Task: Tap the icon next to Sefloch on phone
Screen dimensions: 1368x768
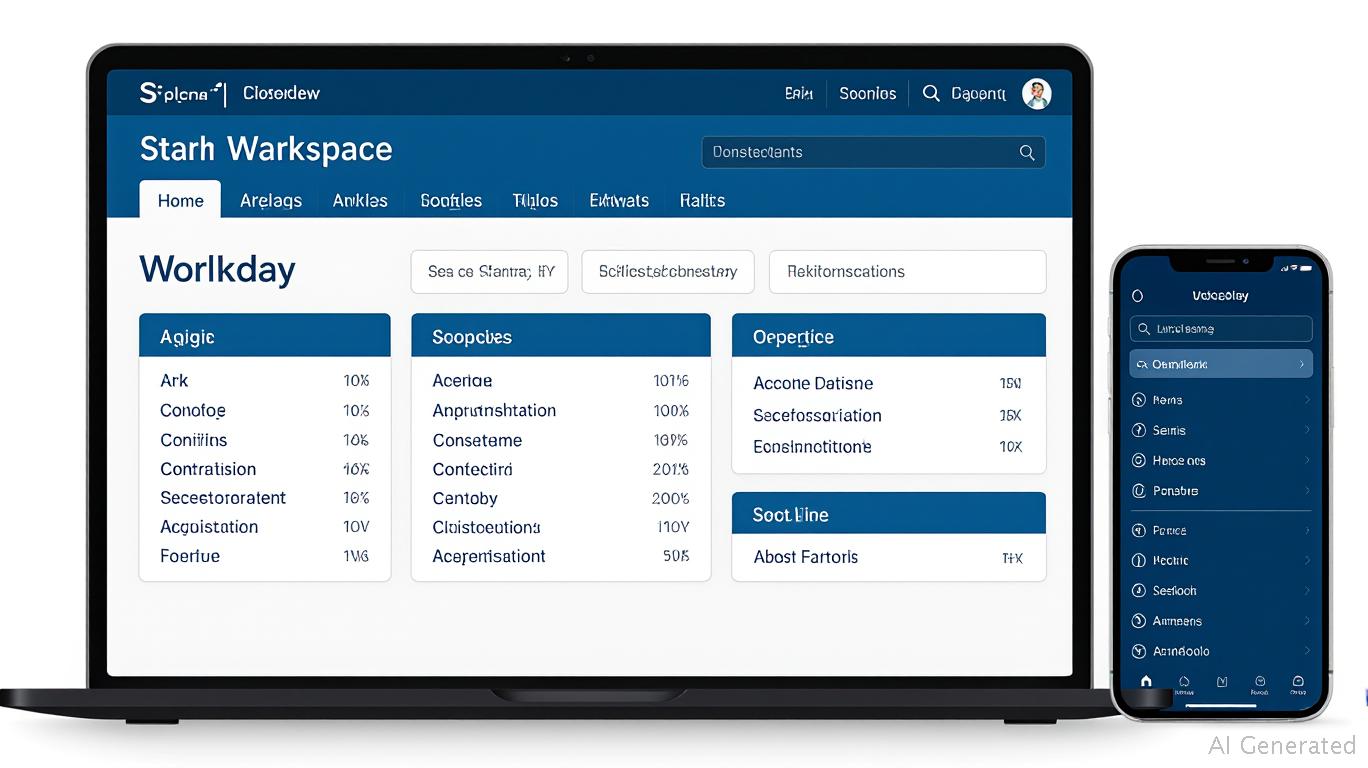Action: click(x=1138, y=591)
